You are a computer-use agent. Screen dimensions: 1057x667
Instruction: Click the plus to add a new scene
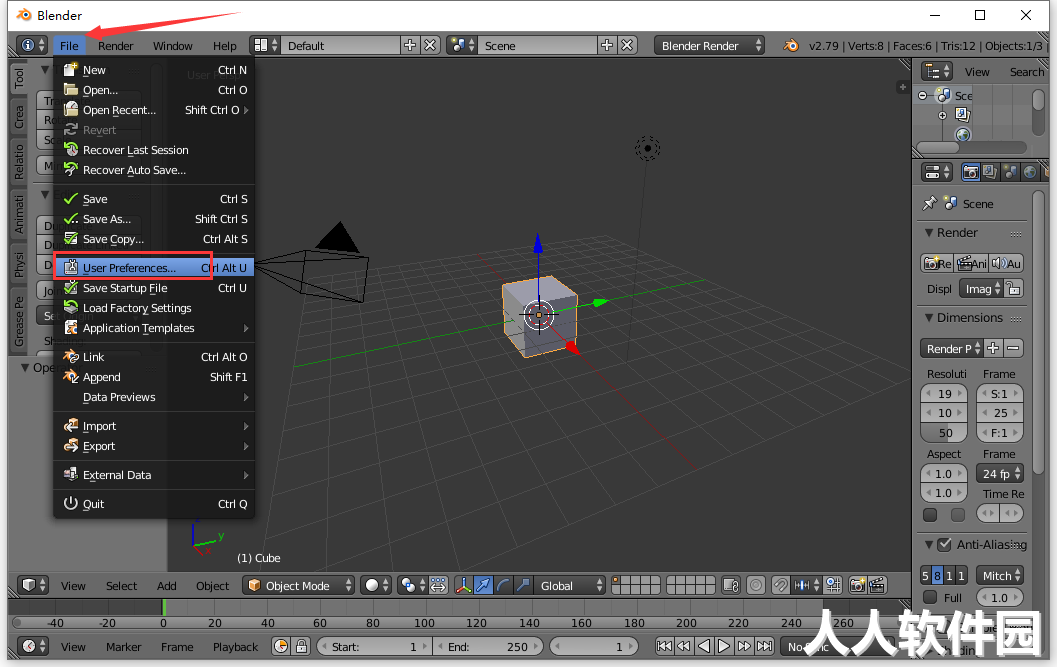tap(607, 45)
